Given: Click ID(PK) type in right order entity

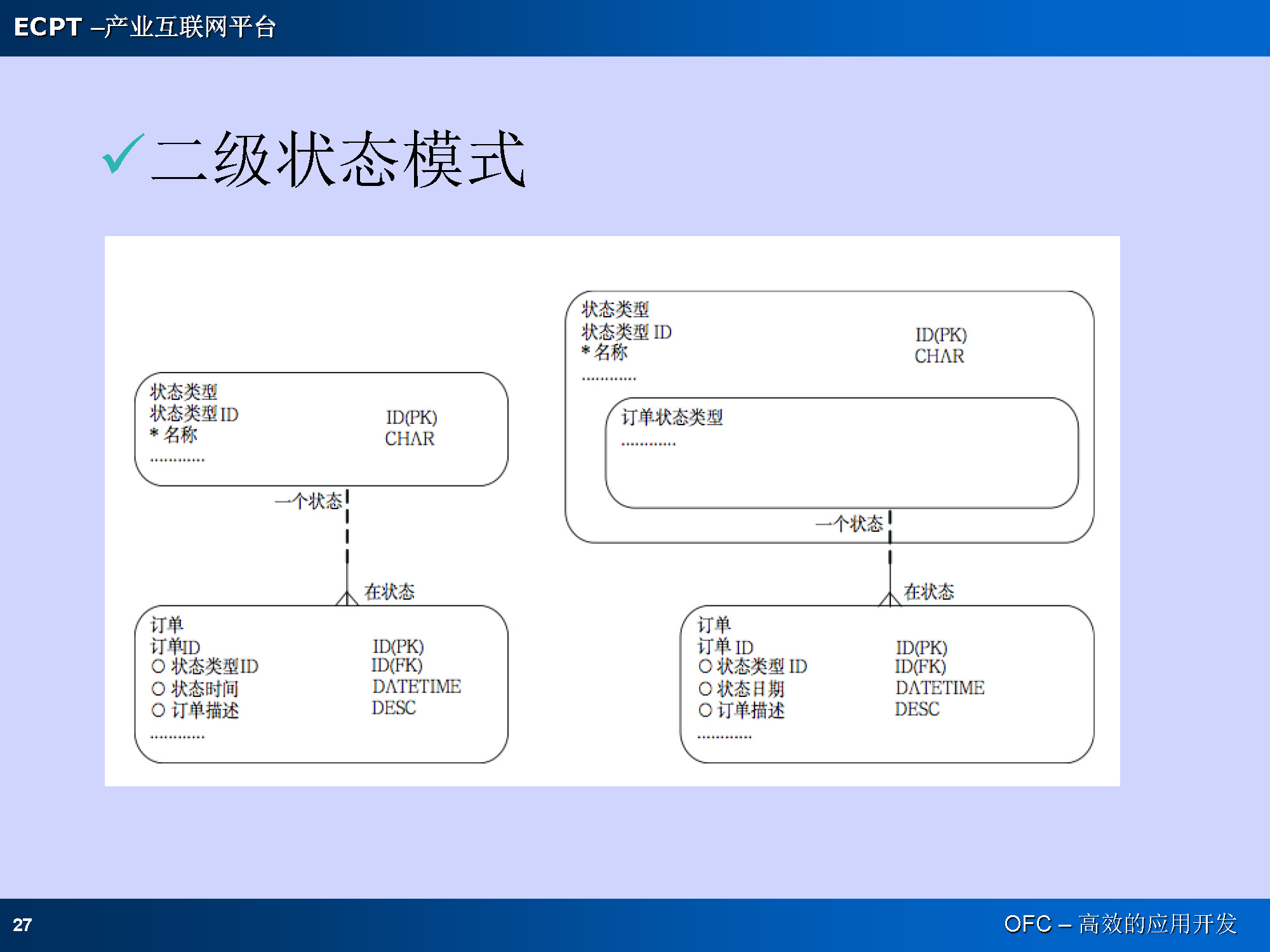Looking at the screenshot, I should pos(921,647).
